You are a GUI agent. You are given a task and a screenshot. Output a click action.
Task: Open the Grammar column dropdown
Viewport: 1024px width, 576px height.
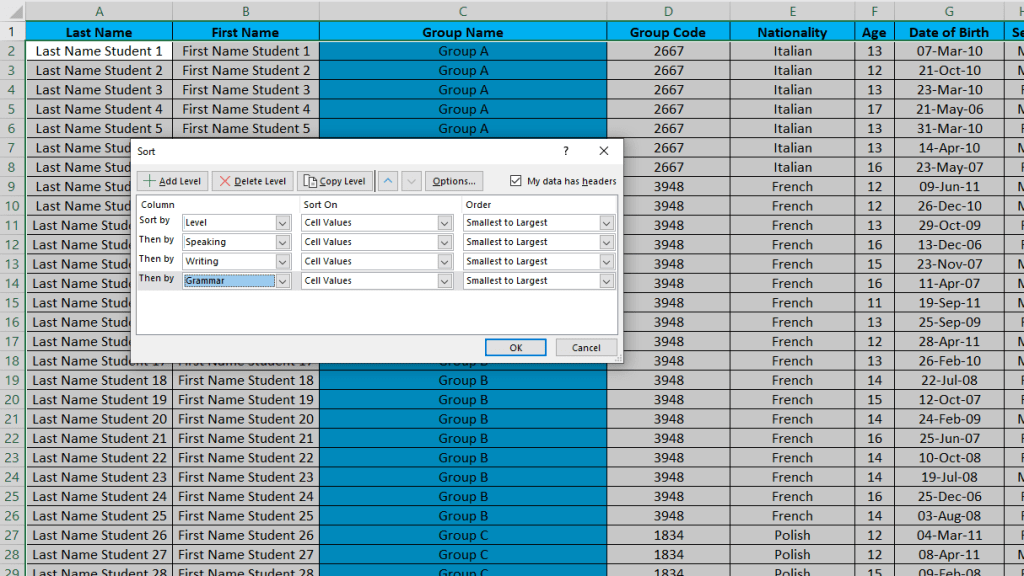coord(283,281)
